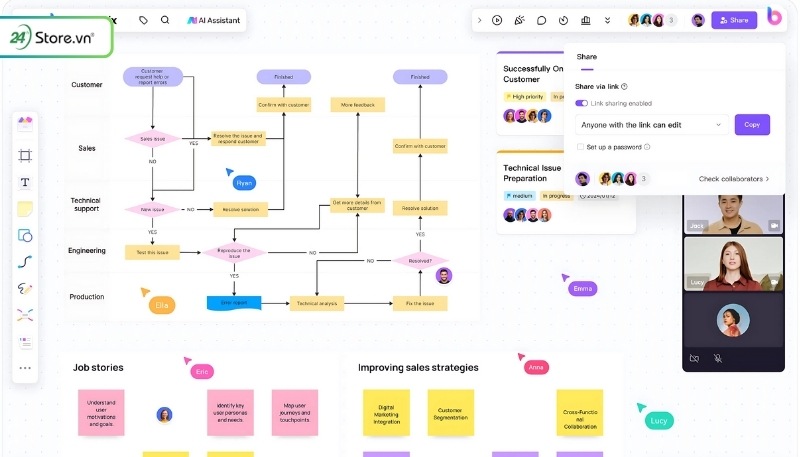The width and height of the screenshot is (800, 457).
Task: Toggle the camera in video call panel
Action: (695, 358)
